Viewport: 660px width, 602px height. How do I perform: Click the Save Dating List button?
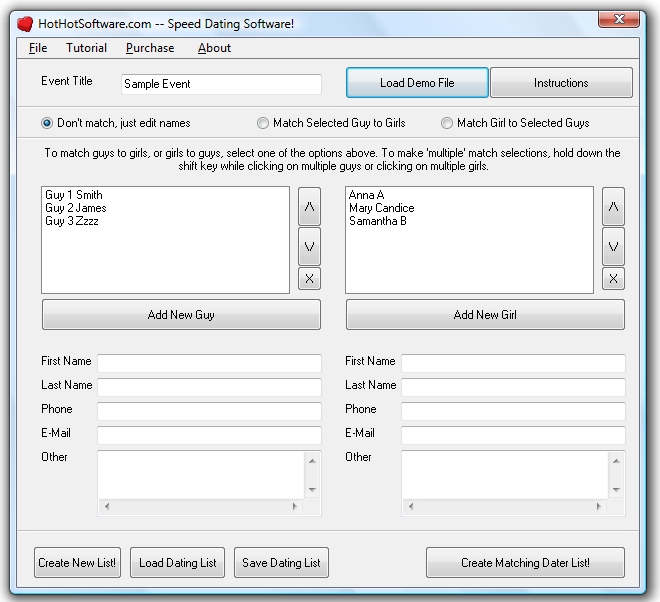(281, 563)
